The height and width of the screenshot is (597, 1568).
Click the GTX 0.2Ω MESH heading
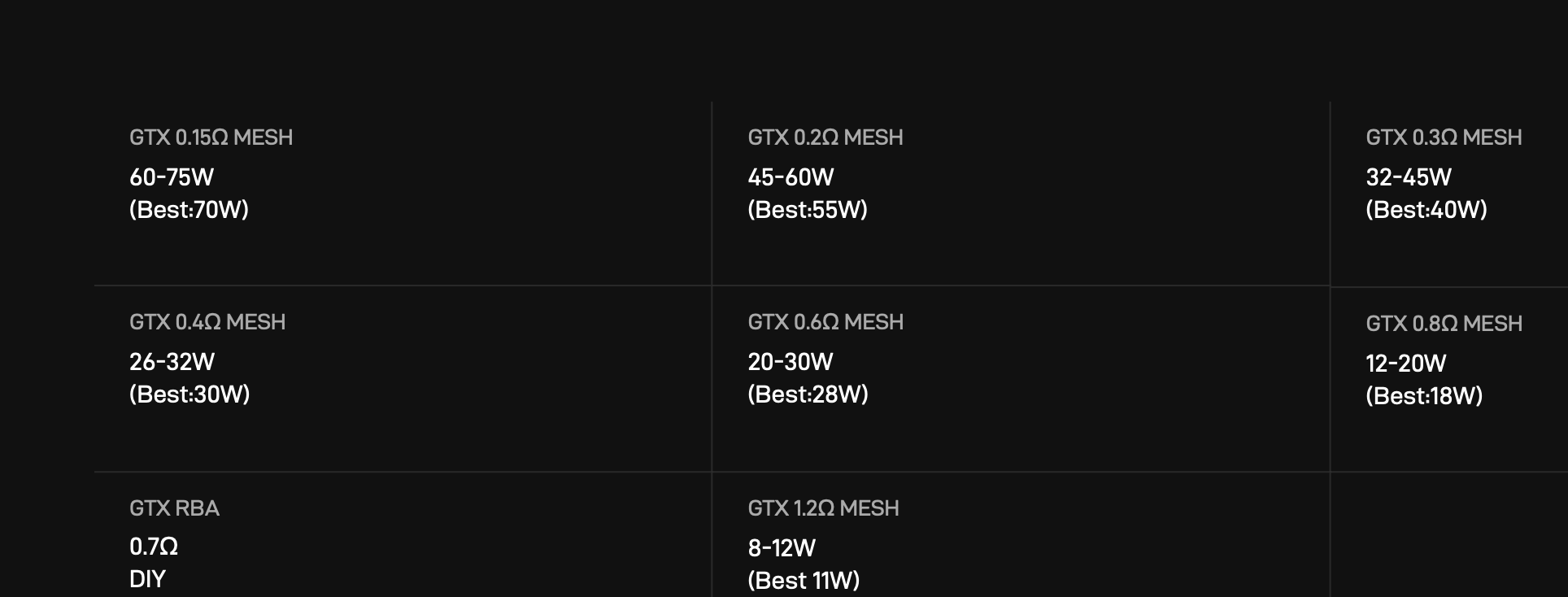pos(825,137)
